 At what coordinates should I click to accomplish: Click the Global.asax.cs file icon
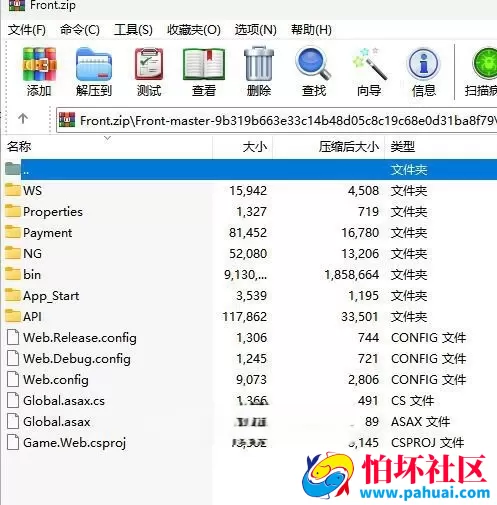pos(13,400)
